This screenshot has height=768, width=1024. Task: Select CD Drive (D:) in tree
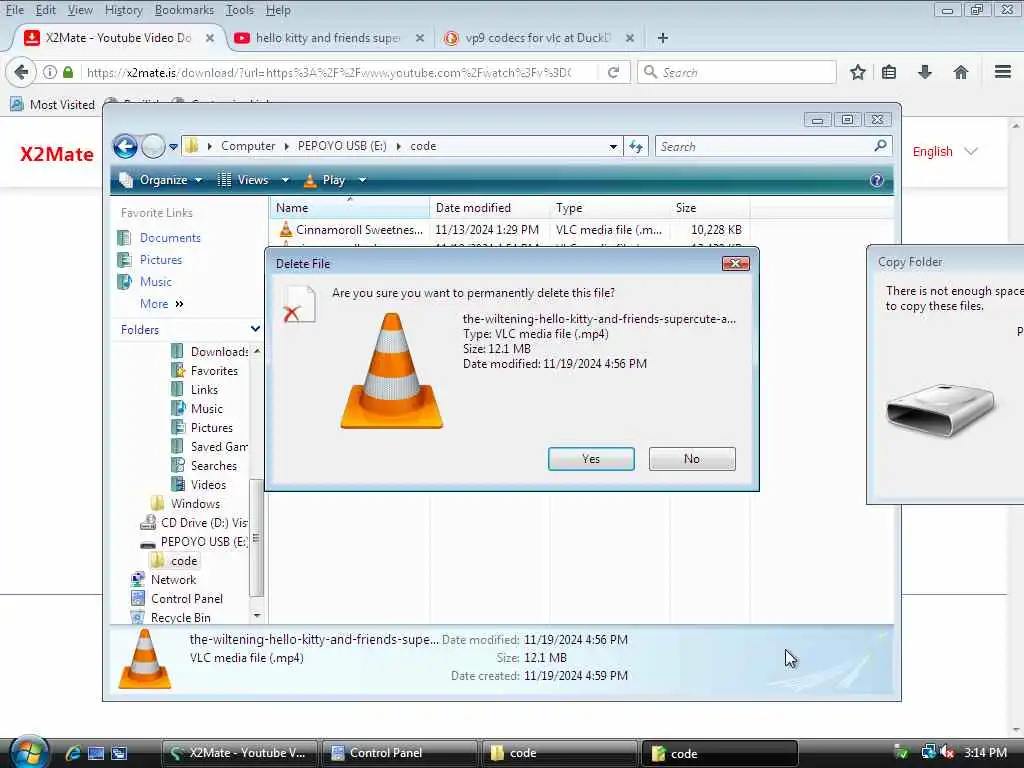pos(194,522)
